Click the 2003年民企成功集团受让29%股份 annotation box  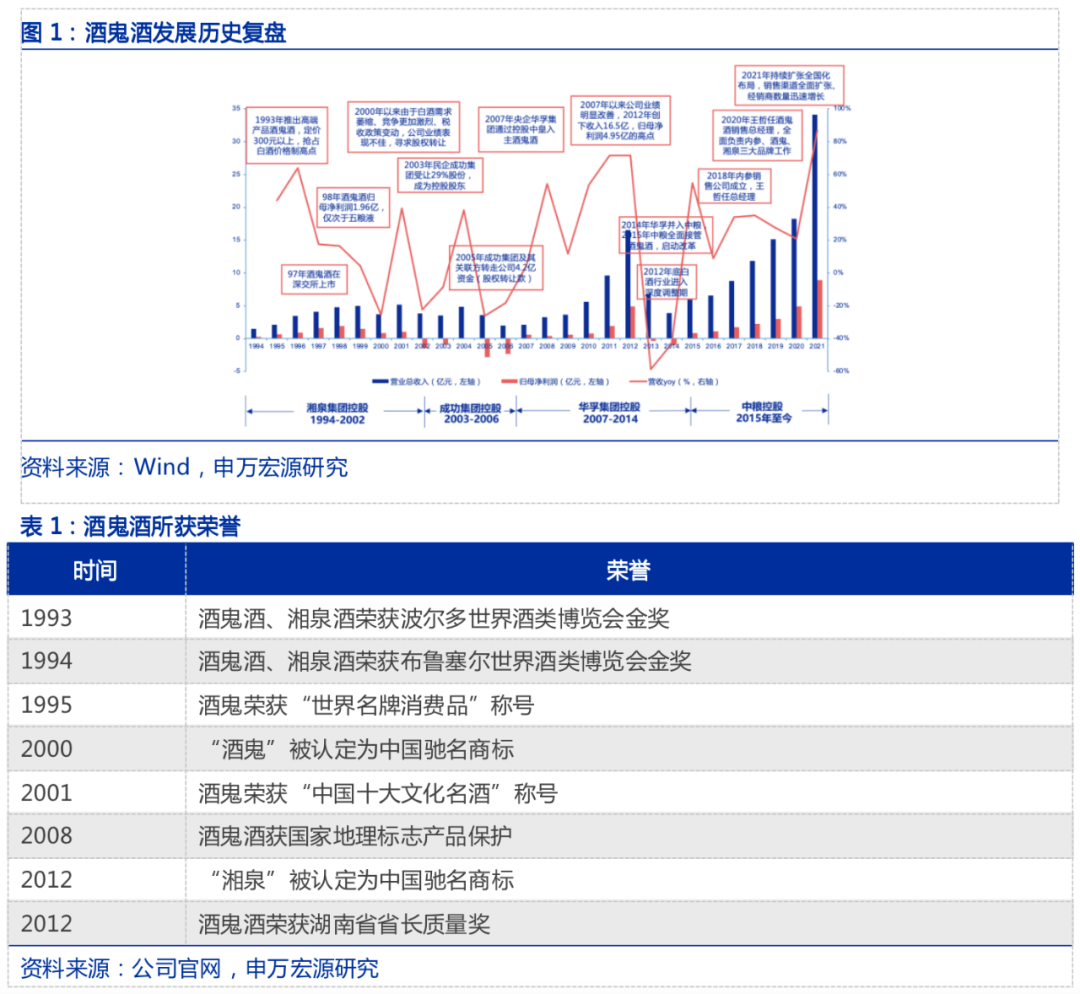click(x=439, y=175)
